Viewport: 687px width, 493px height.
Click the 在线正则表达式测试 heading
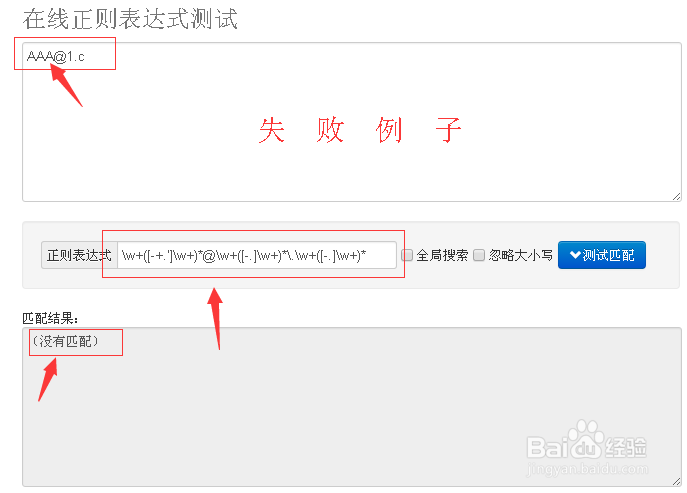(x=130, y=20)
